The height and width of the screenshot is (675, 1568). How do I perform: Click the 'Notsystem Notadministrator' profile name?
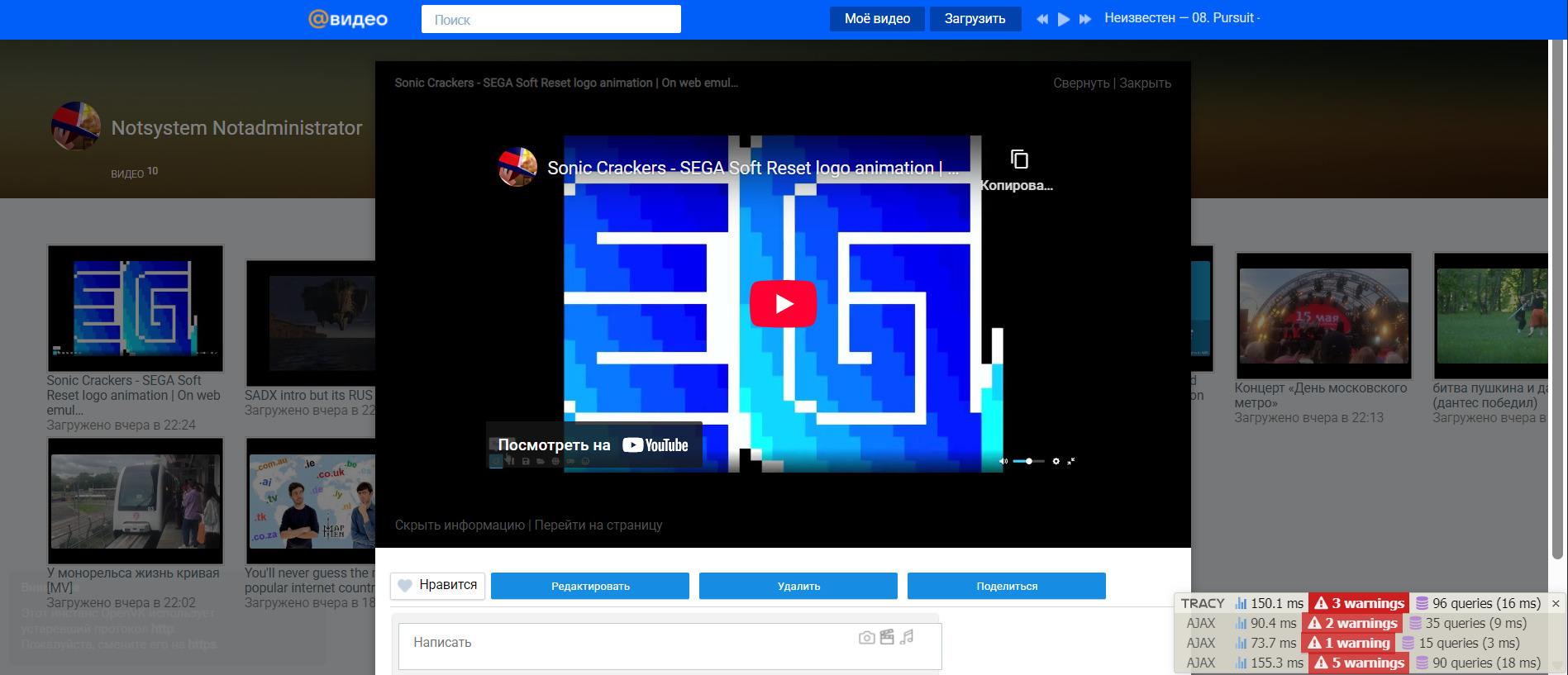236,128
